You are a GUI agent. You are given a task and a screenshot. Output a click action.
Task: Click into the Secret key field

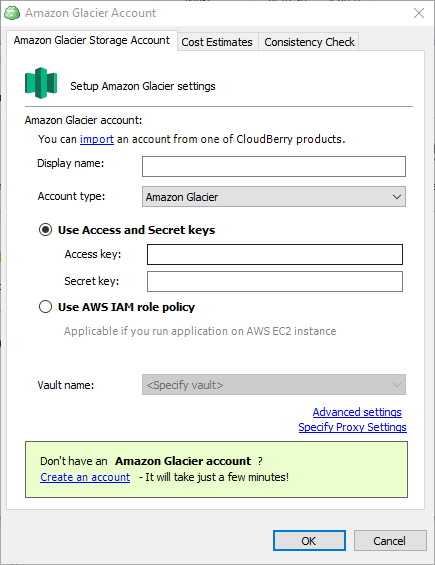[275, 281]
